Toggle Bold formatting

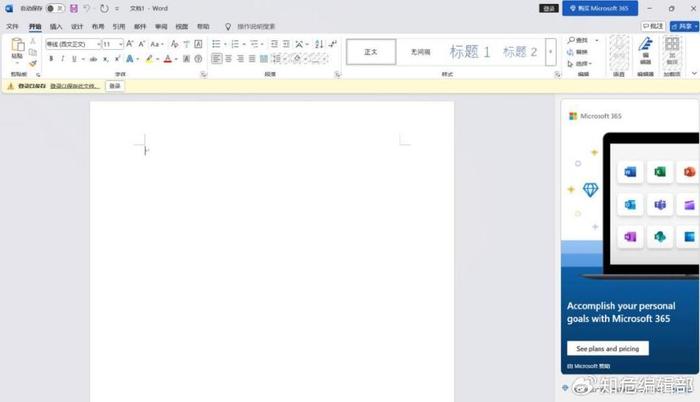point(51,59)
